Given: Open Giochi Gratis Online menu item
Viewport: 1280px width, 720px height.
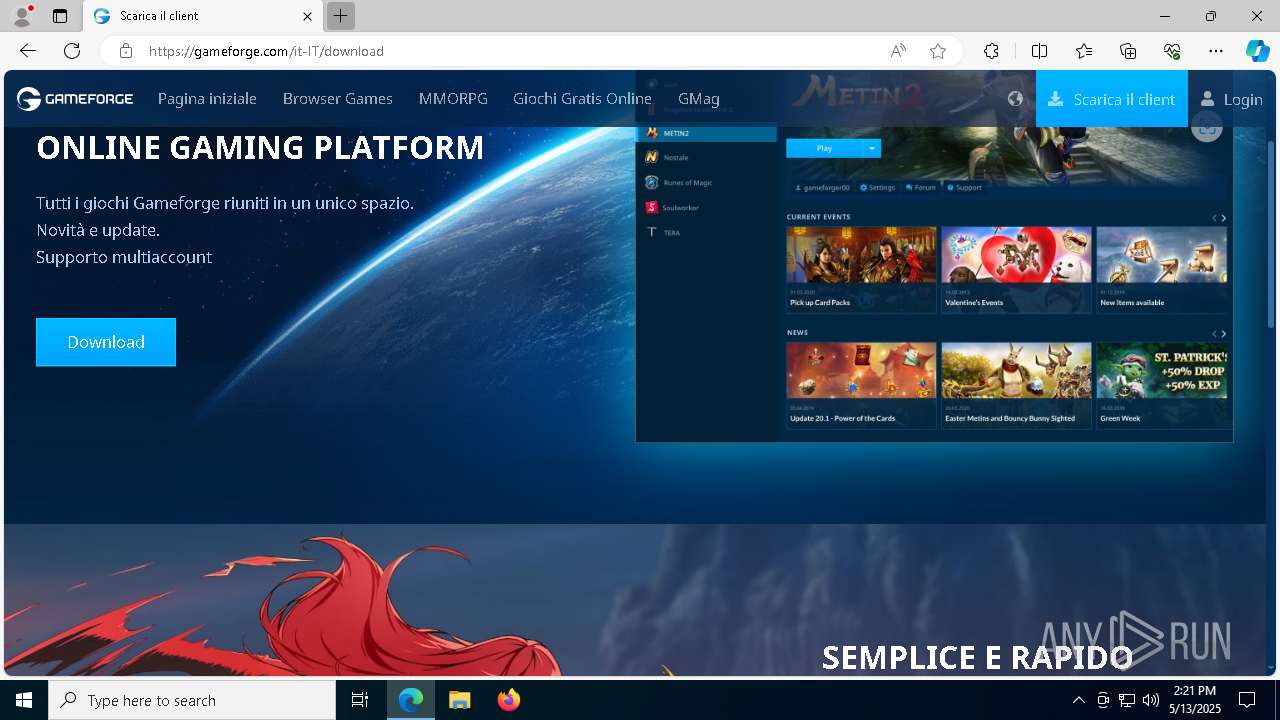Looking at the screenshot, I should (x=582, y=98).
